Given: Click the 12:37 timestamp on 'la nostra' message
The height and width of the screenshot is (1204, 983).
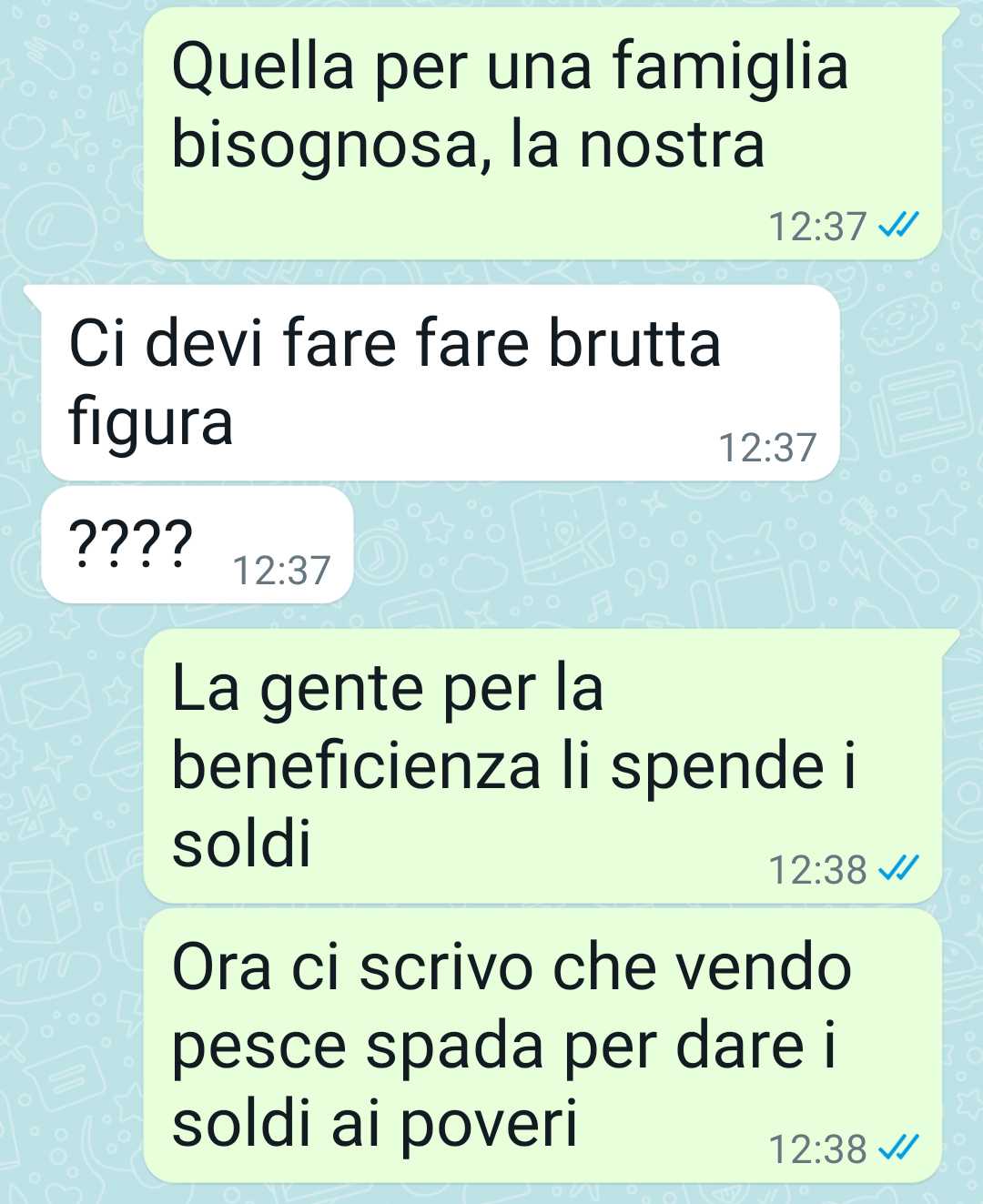Looking at the screenshot, I should (x=818, y=226).
